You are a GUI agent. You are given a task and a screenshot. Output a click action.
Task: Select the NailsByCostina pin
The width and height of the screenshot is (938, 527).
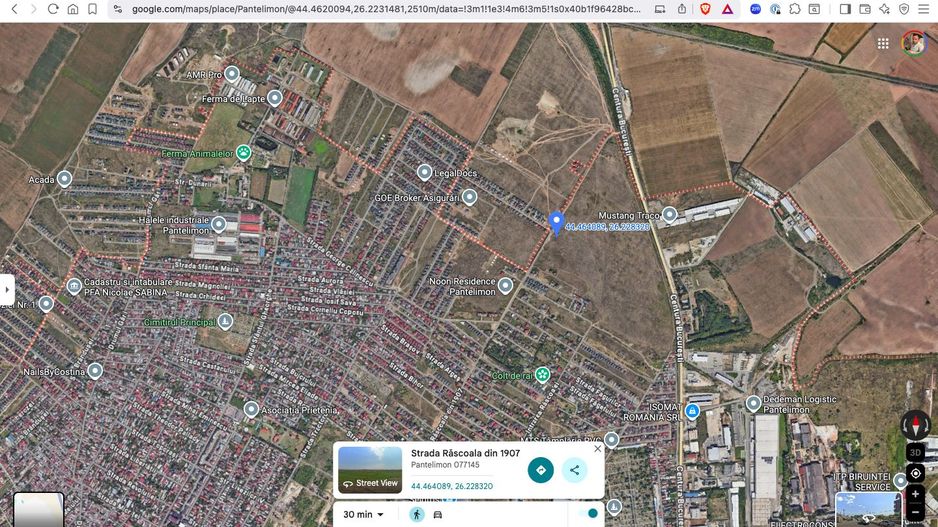(95, 371)
